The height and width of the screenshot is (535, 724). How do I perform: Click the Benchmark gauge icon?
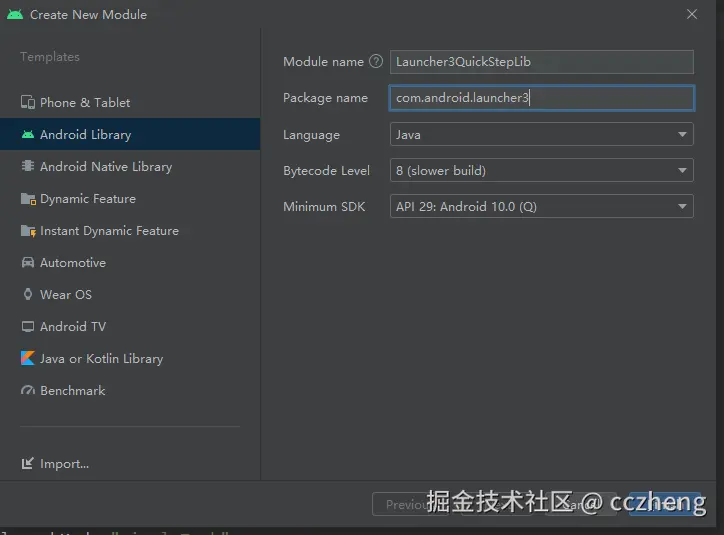tap(28, 391)
